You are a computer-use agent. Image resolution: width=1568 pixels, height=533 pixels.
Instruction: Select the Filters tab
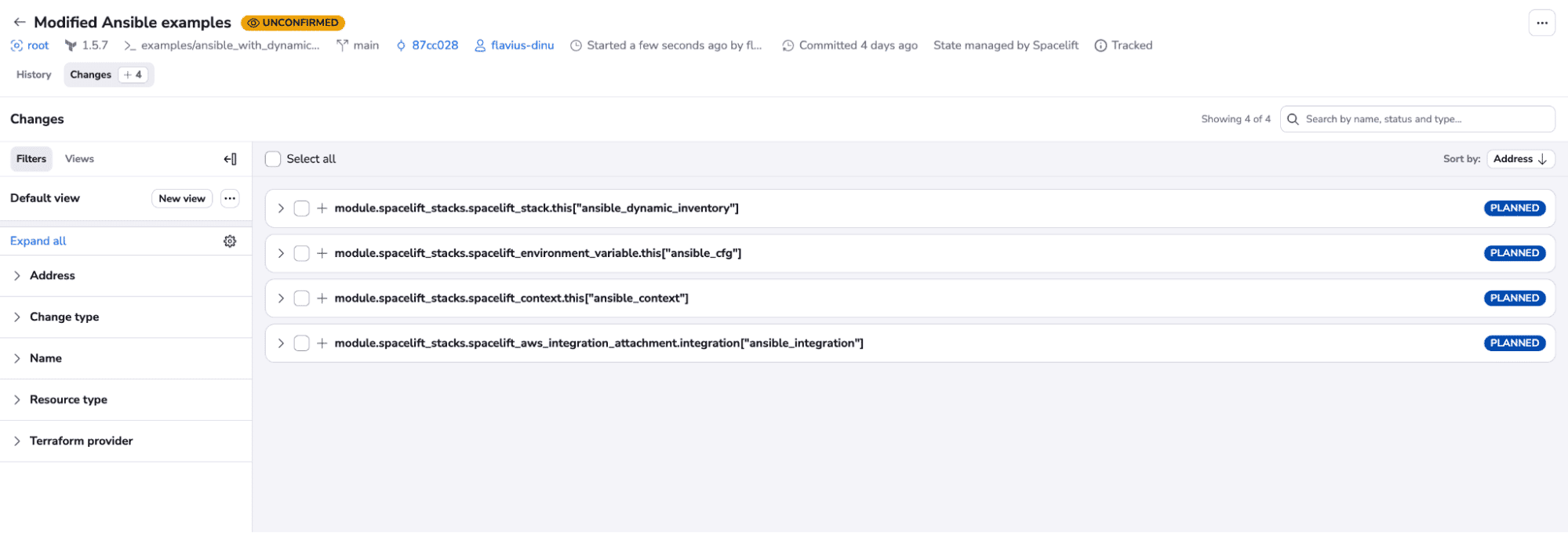[x=31, y=159]
